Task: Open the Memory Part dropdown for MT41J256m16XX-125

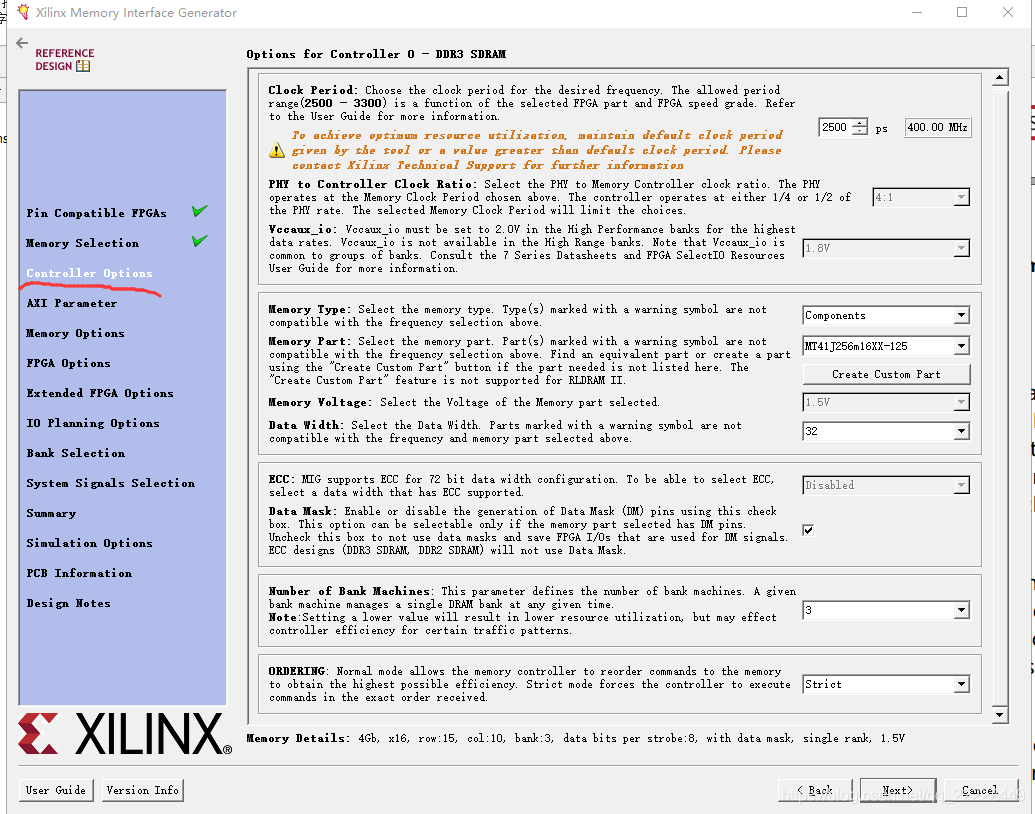Action: click(962, 346)
